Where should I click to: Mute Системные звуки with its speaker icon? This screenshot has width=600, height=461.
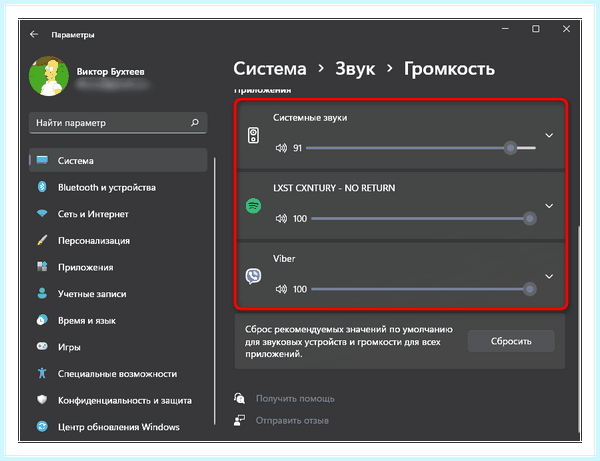tap(281, 148)
